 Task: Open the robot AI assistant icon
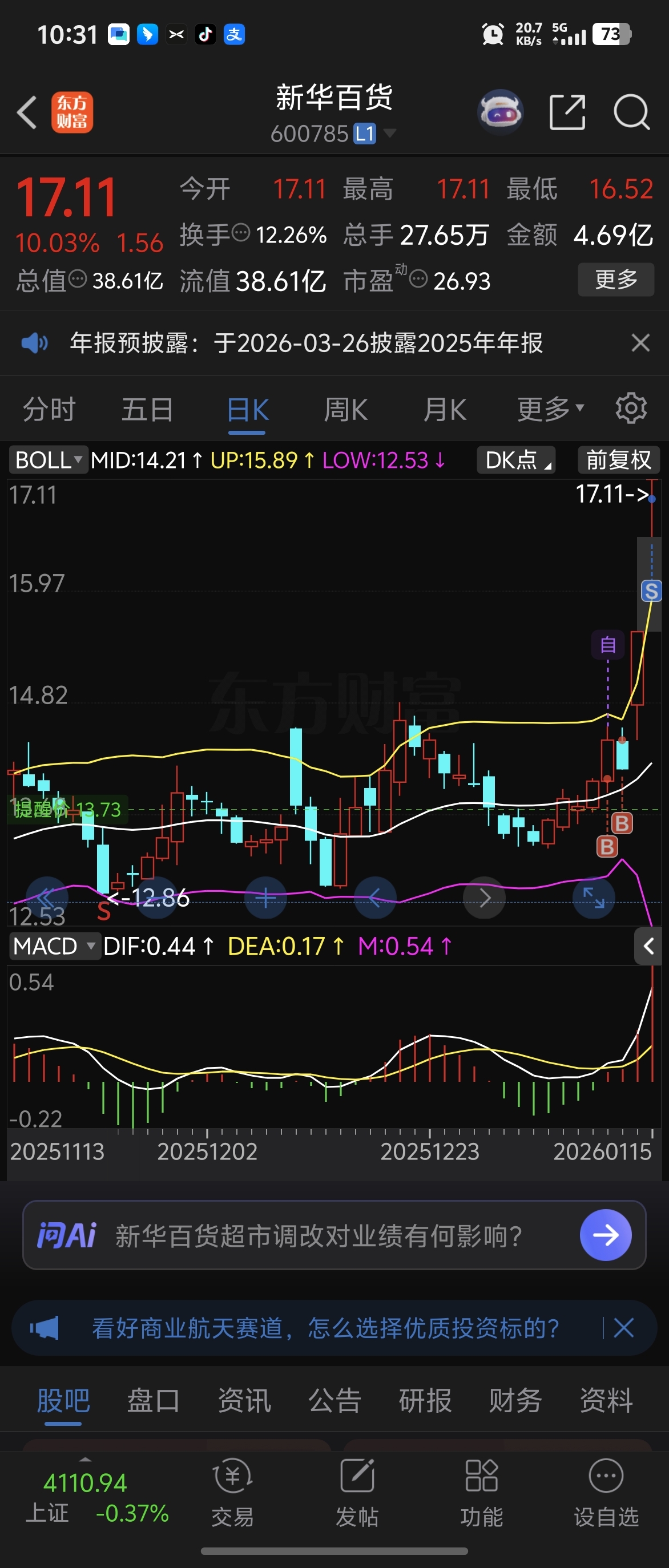(x=501, y=112)
